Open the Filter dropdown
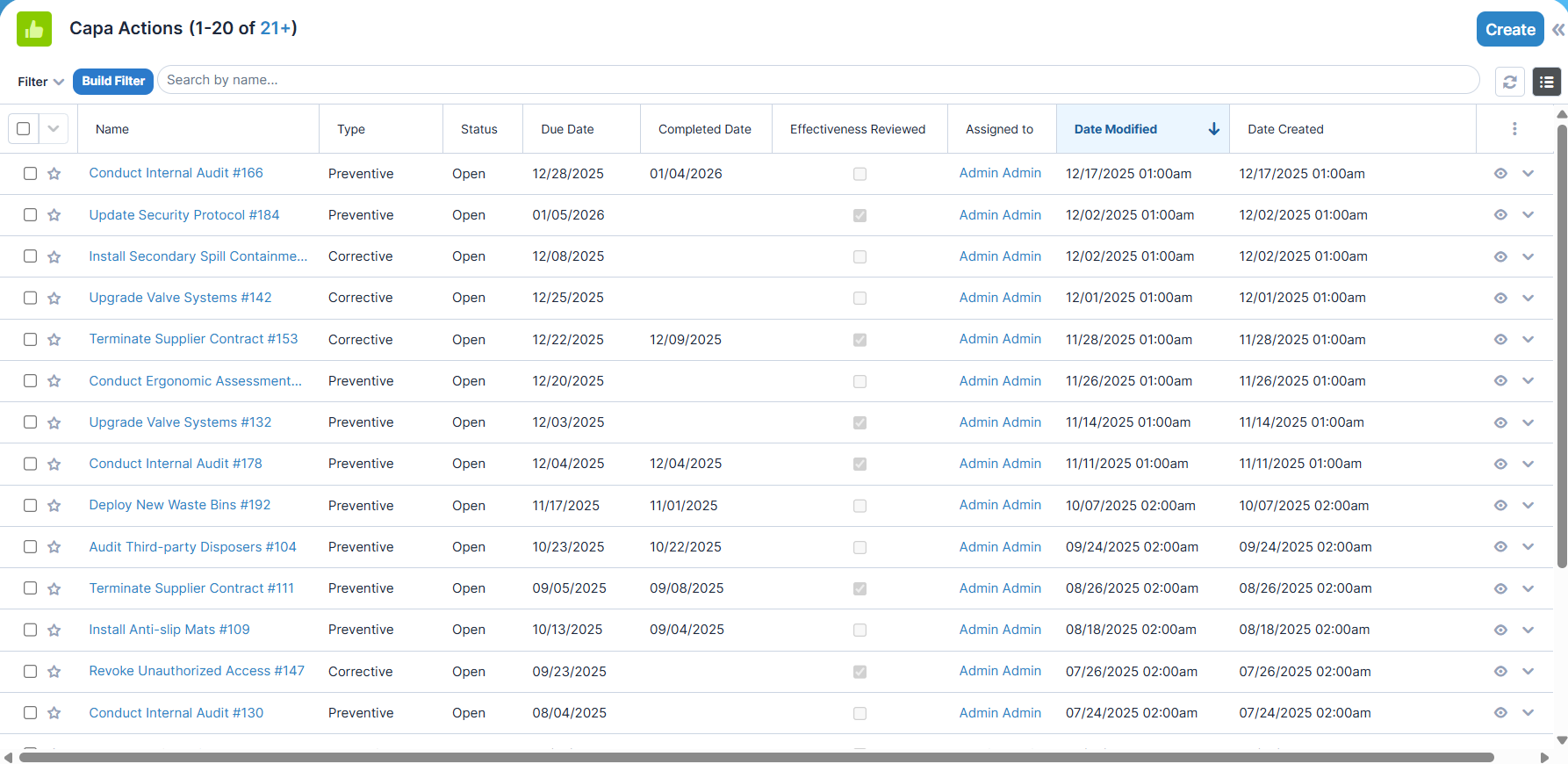 point(40,82)
